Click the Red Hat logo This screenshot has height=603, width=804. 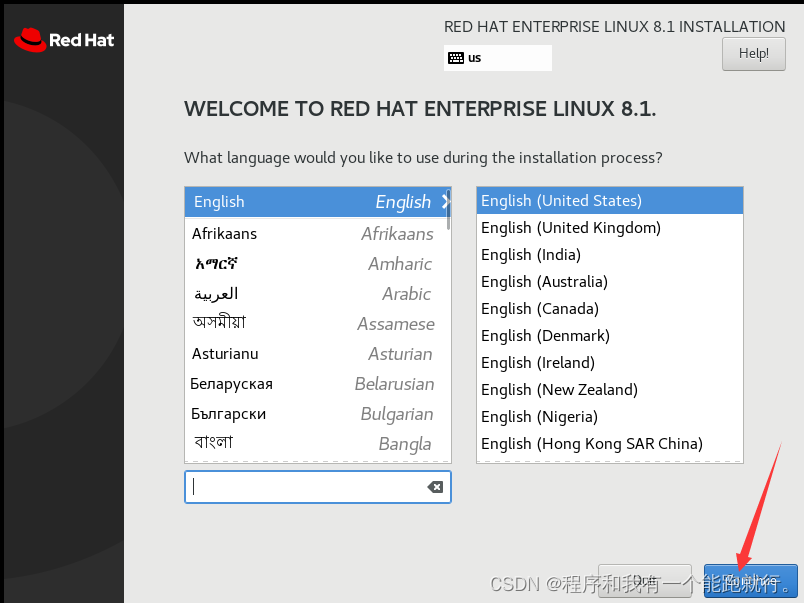pyautogui.click(x=64, y=40)
